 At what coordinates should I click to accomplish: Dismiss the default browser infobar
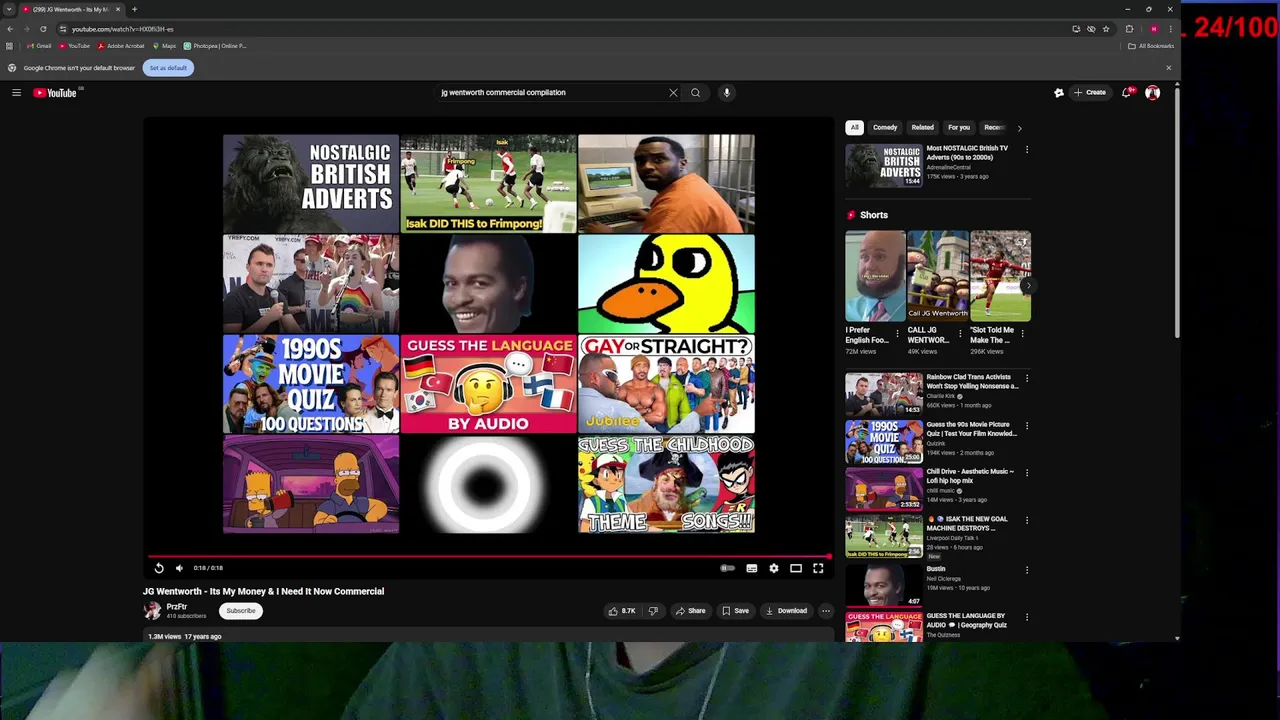[x=1168, y=68]
